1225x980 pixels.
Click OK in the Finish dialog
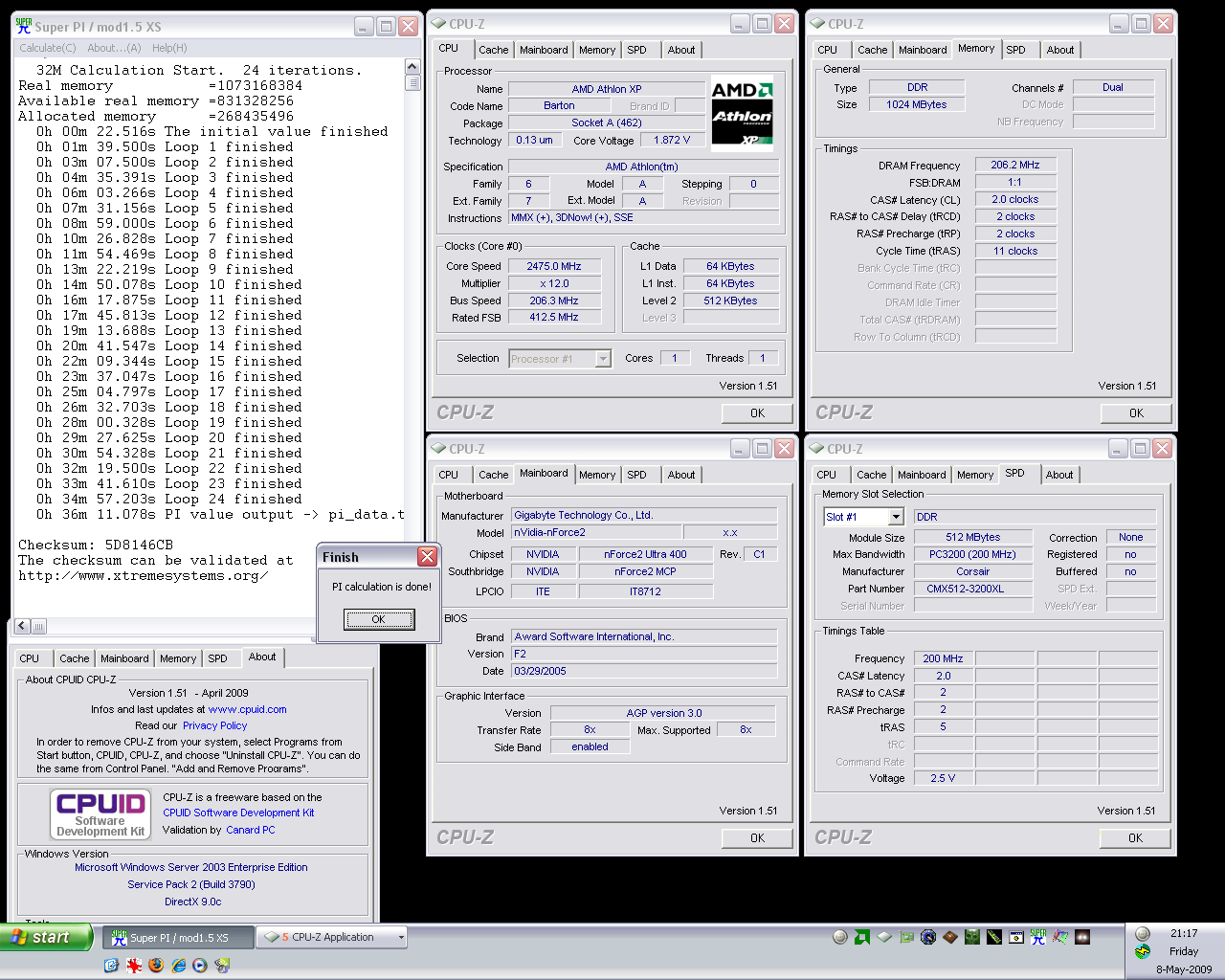[x=379, y=619]
